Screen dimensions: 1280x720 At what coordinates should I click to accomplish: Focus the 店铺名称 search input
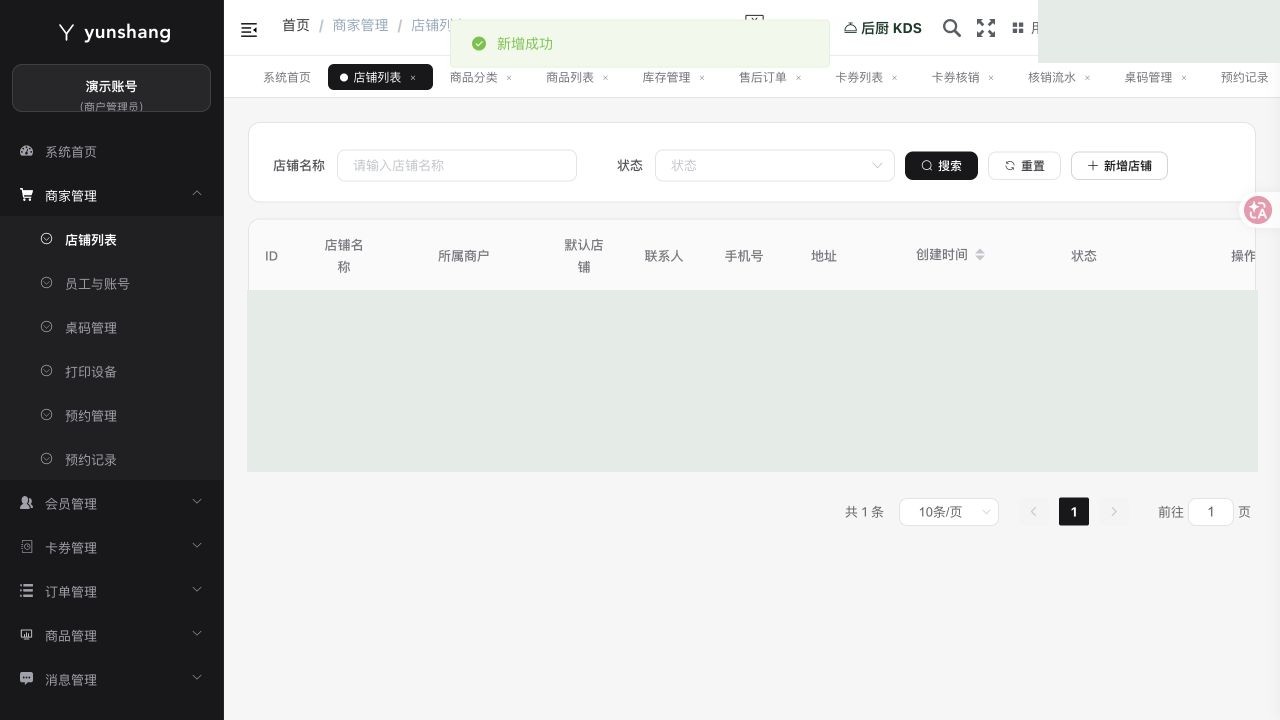[457, 165]
